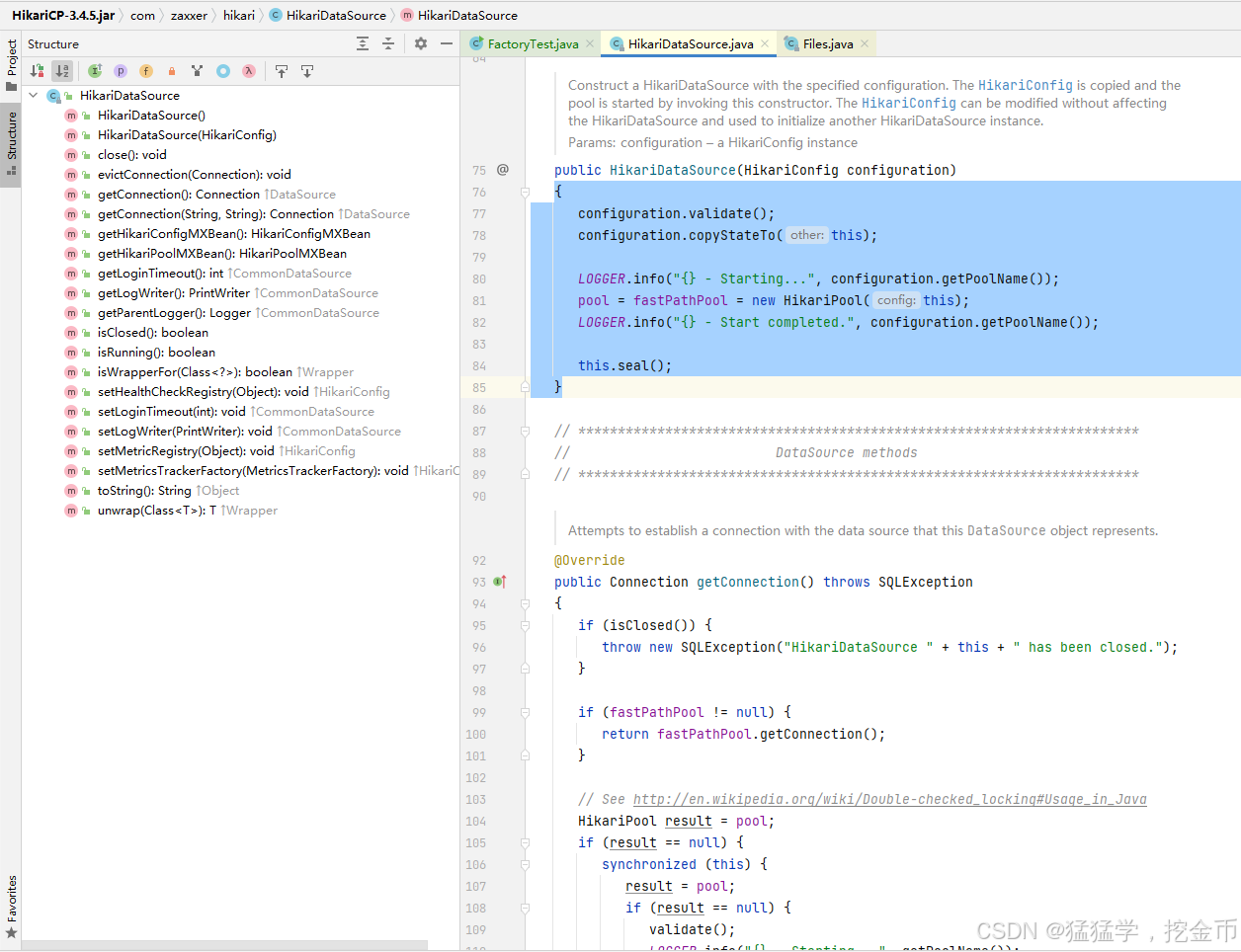Viewport: 1241px width, 952px height.
Task: Open the Wikipedia Double-checked locking link
Action: tap(889, 799)
